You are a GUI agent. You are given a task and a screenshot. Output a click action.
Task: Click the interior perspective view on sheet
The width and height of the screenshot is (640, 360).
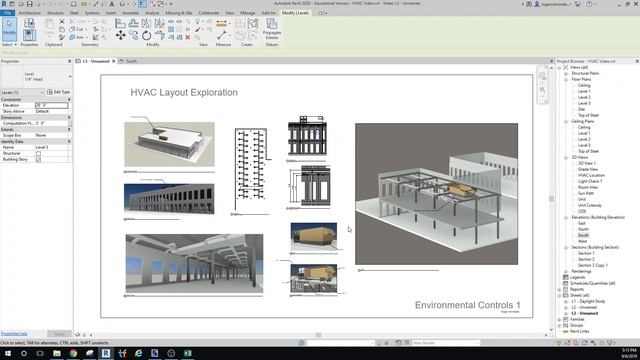point(194,264)
